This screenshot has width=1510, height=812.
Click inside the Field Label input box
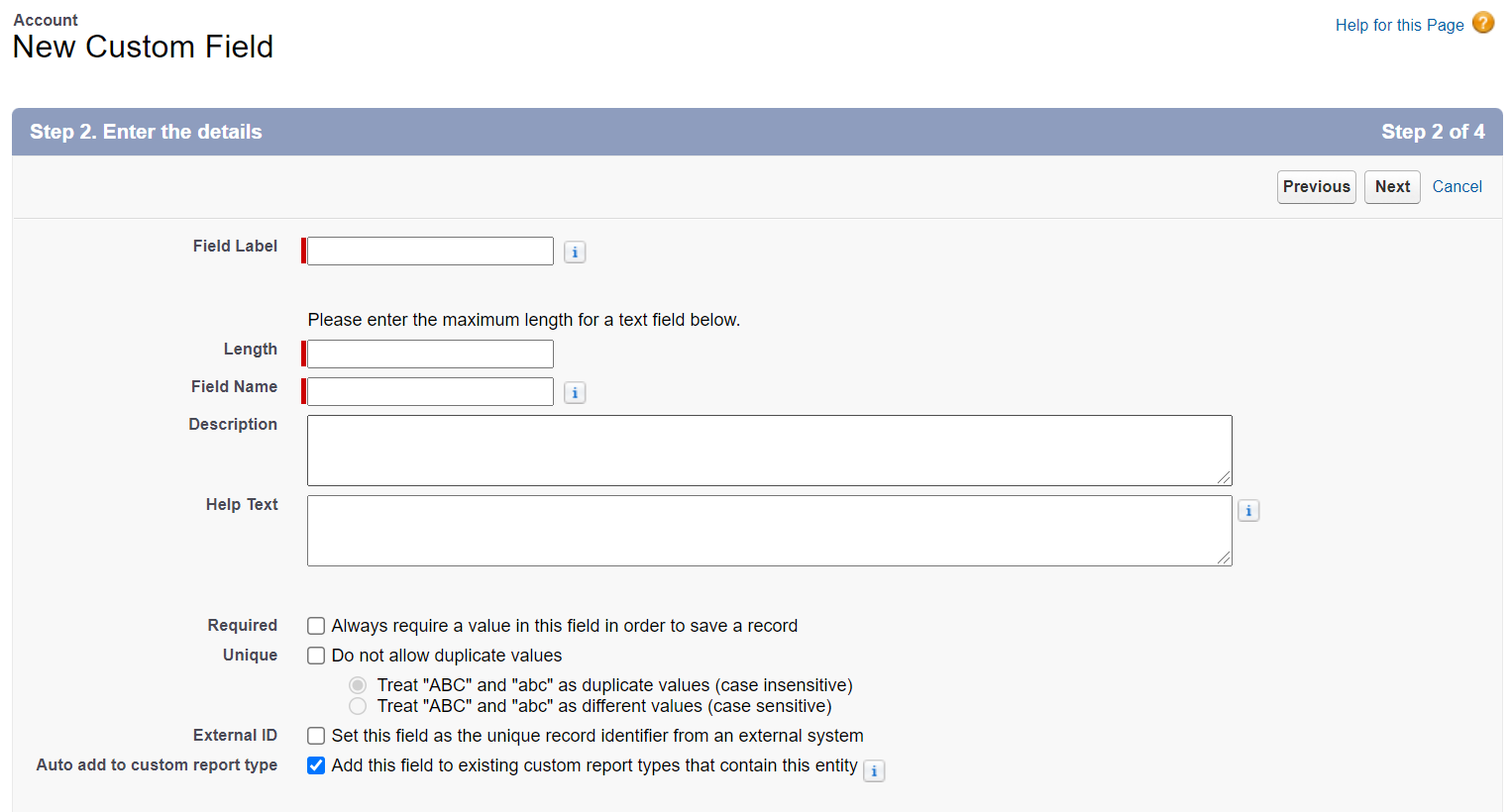(428, 251)
